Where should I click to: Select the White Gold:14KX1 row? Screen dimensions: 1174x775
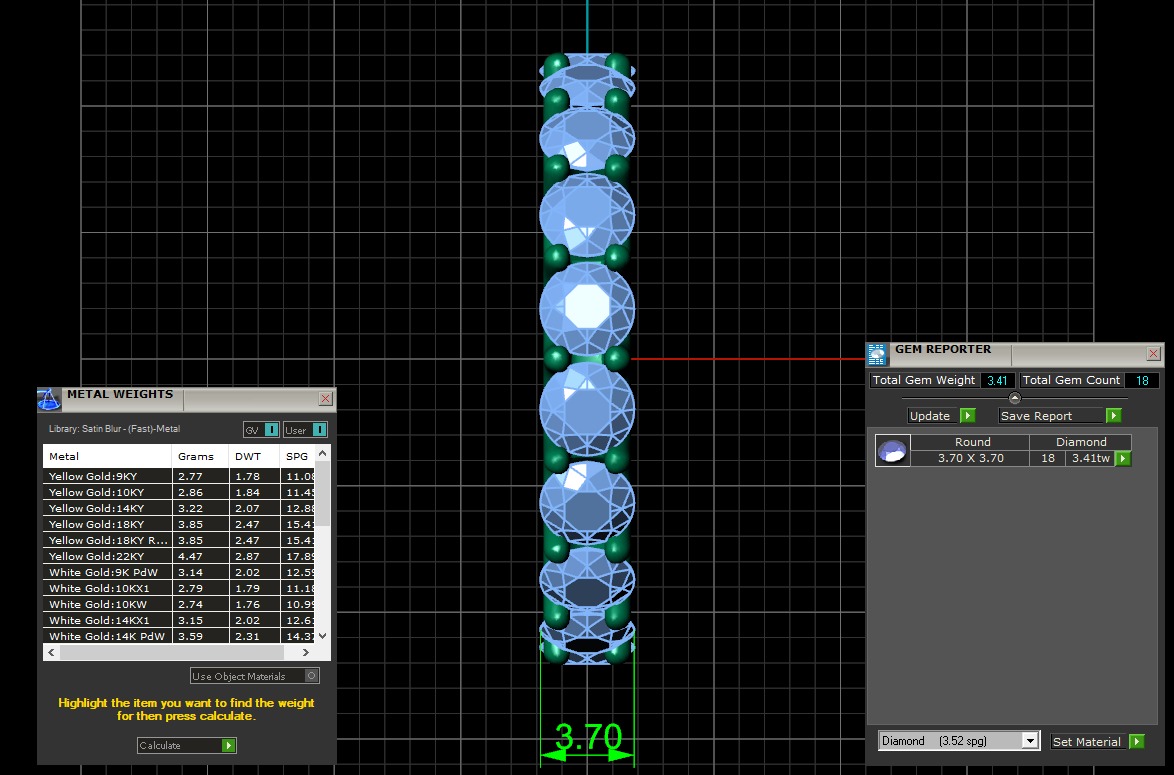(179, 620)
